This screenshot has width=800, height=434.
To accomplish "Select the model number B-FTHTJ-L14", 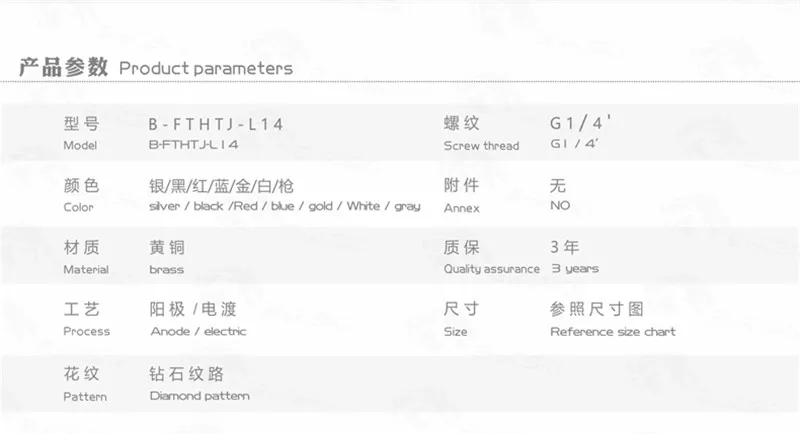I will click(x=216, y=124).
